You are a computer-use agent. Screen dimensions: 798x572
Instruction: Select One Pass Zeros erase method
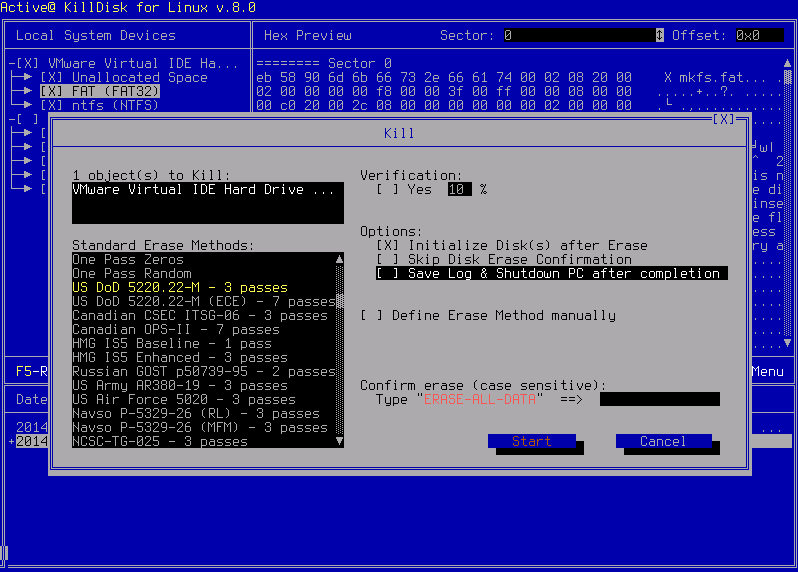[x=204, y=260]
